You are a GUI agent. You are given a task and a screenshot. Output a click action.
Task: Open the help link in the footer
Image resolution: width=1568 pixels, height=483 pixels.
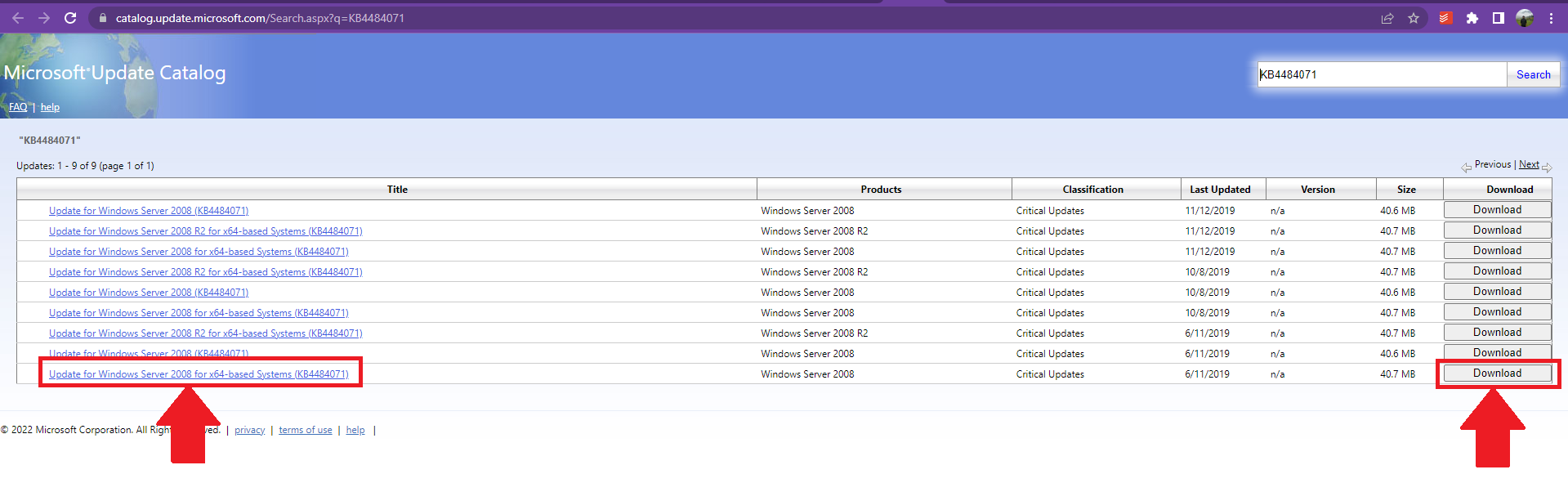click(x=355, y=430)
